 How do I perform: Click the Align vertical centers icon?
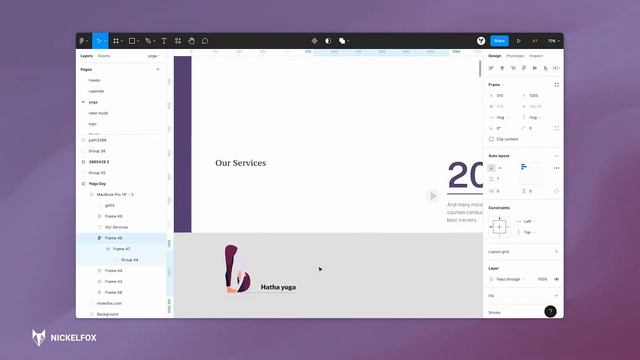coord(535,68)
